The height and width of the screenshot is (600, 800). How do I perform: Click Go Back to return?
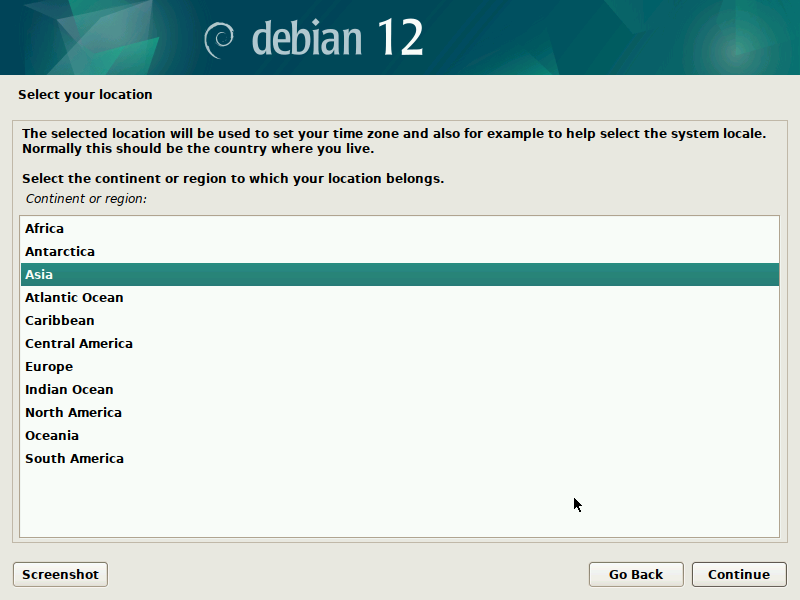coord(636,574)
